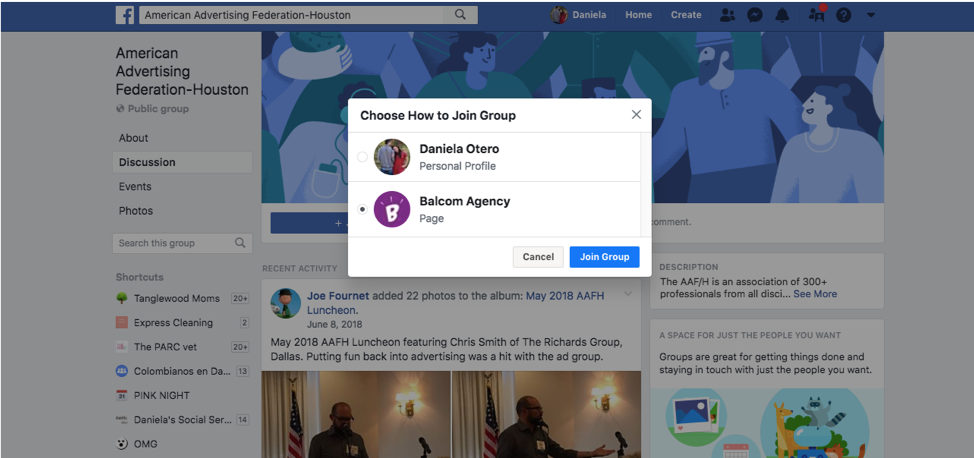Click the Cancel button

[538, 257]
